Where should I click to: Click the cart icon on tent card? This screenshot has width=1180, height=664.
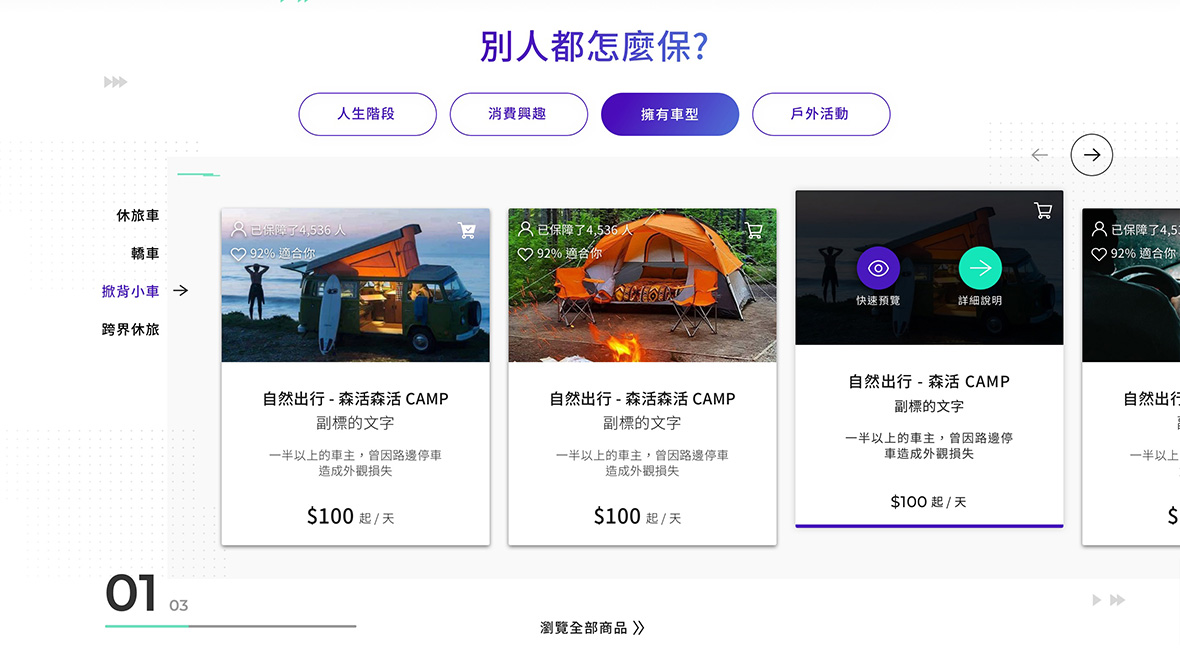753,230
